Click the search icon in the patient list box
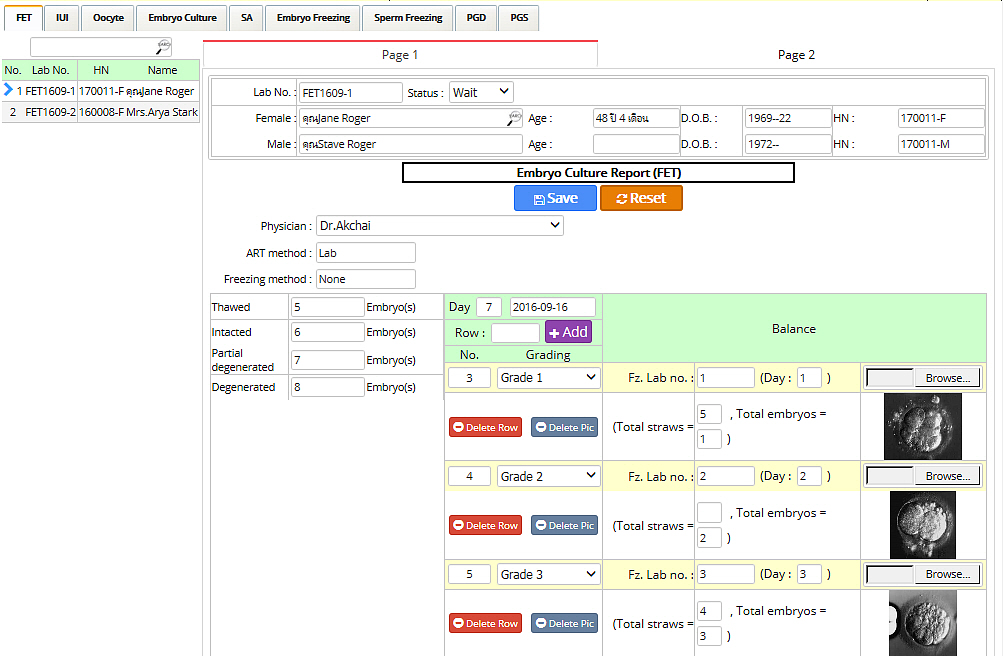This screenshot has height=656, width=1003. tap(164, 46)
